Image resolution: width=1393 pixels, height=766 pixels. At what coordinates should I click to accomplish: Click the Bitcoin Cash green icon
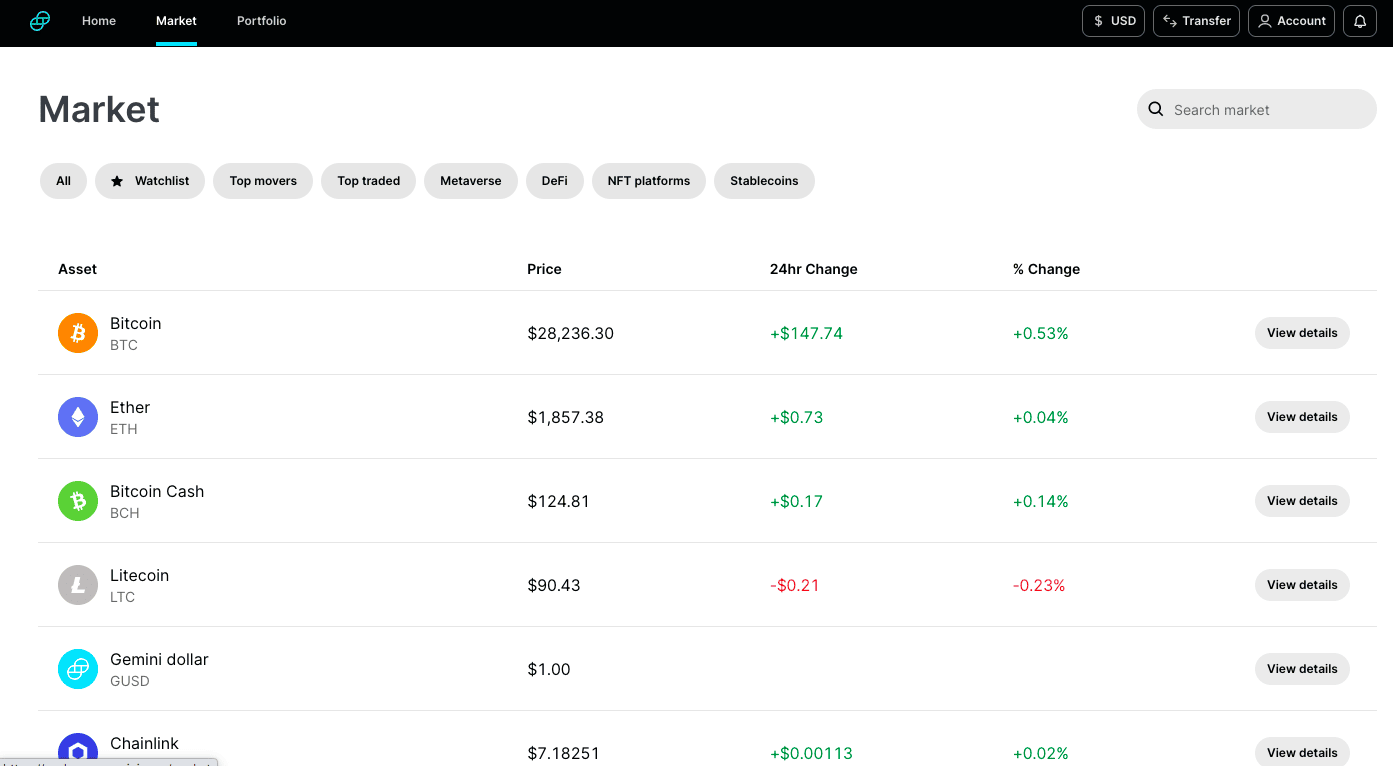pyautogui.click(x=78, y=501)
